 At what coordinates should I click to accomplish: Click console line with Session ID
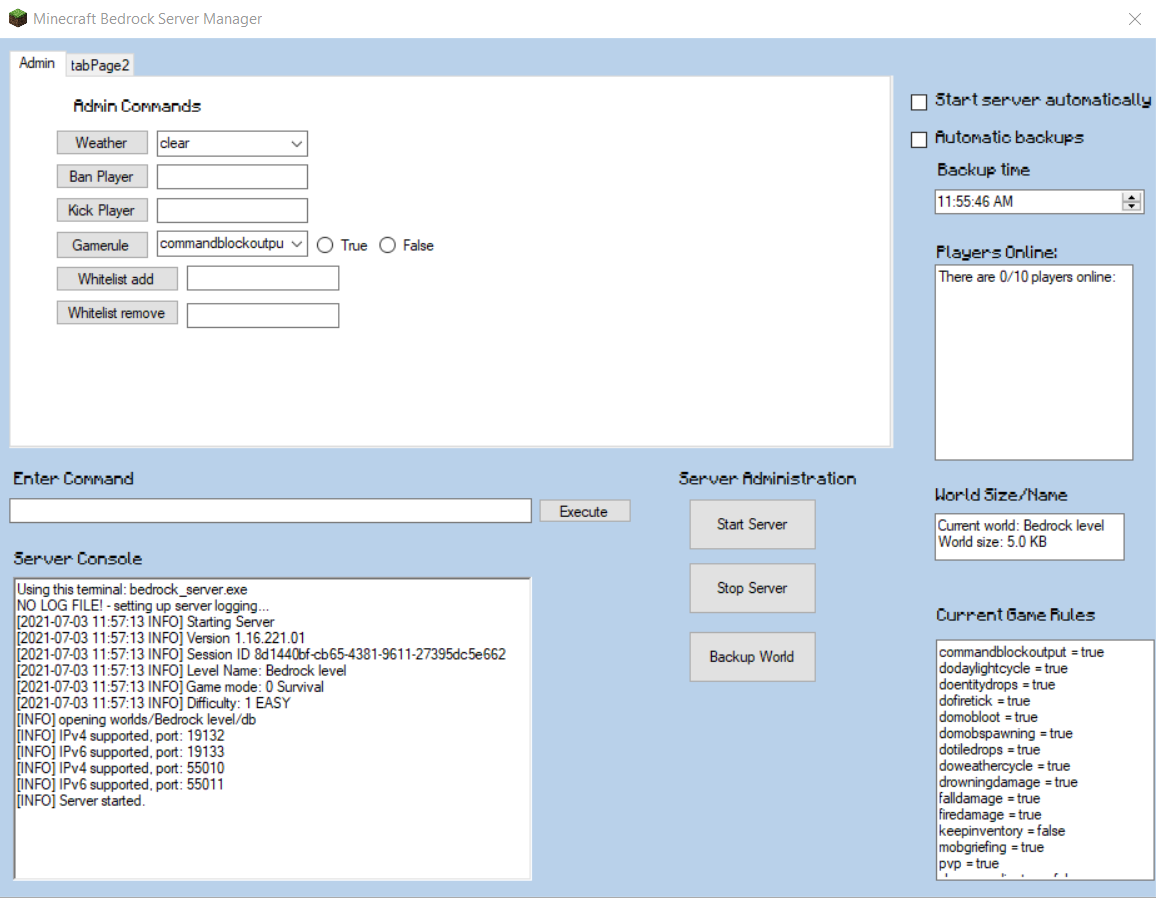coord(262,654)
